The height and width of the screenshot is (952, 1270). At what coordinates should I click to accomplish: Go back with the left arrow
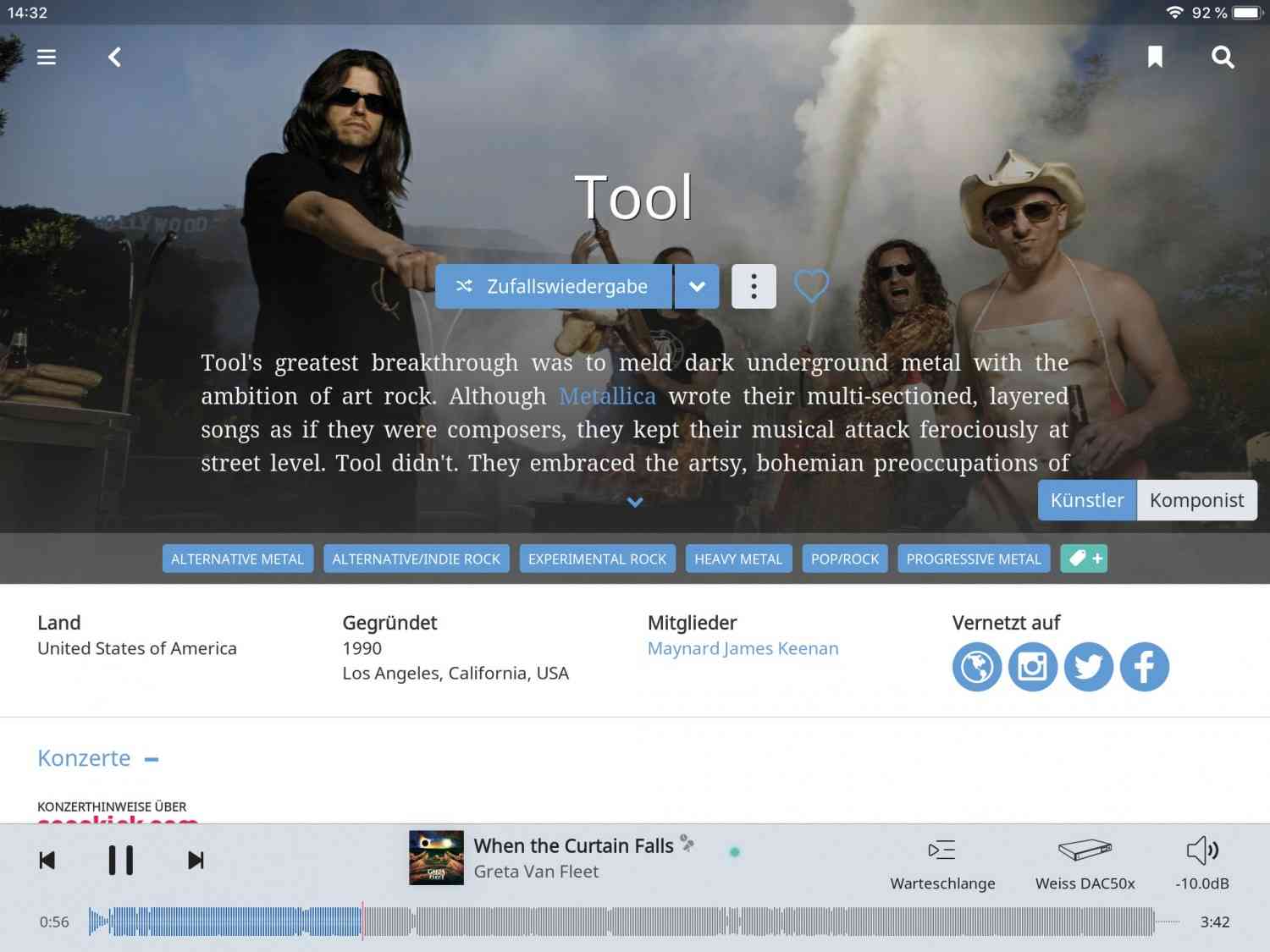coord(115,57)
